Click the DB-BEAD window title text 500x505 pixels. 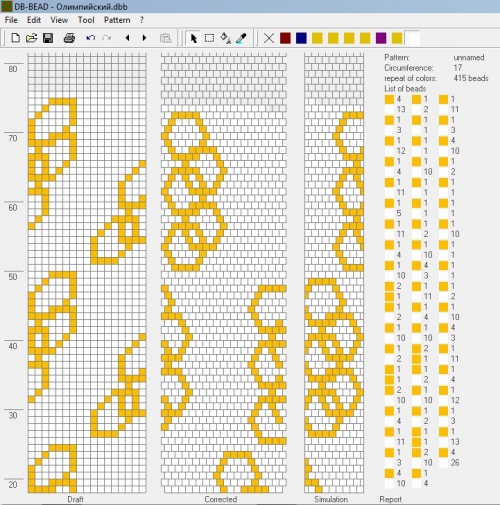click(71, 7)
